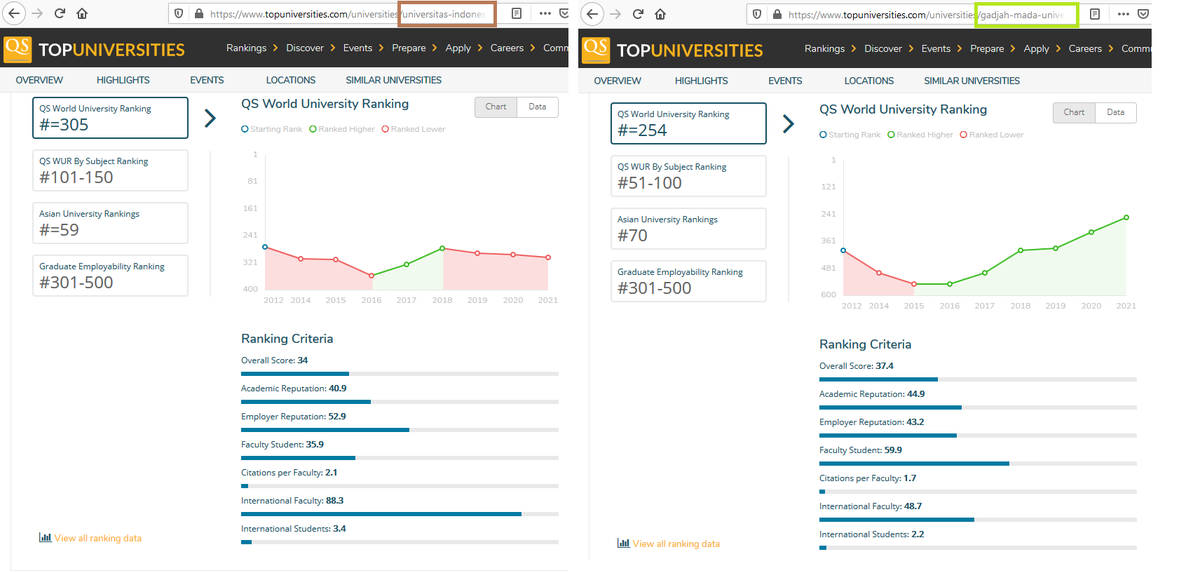
Task: Open page actions menu in left browser
Action: coord(544,14)
